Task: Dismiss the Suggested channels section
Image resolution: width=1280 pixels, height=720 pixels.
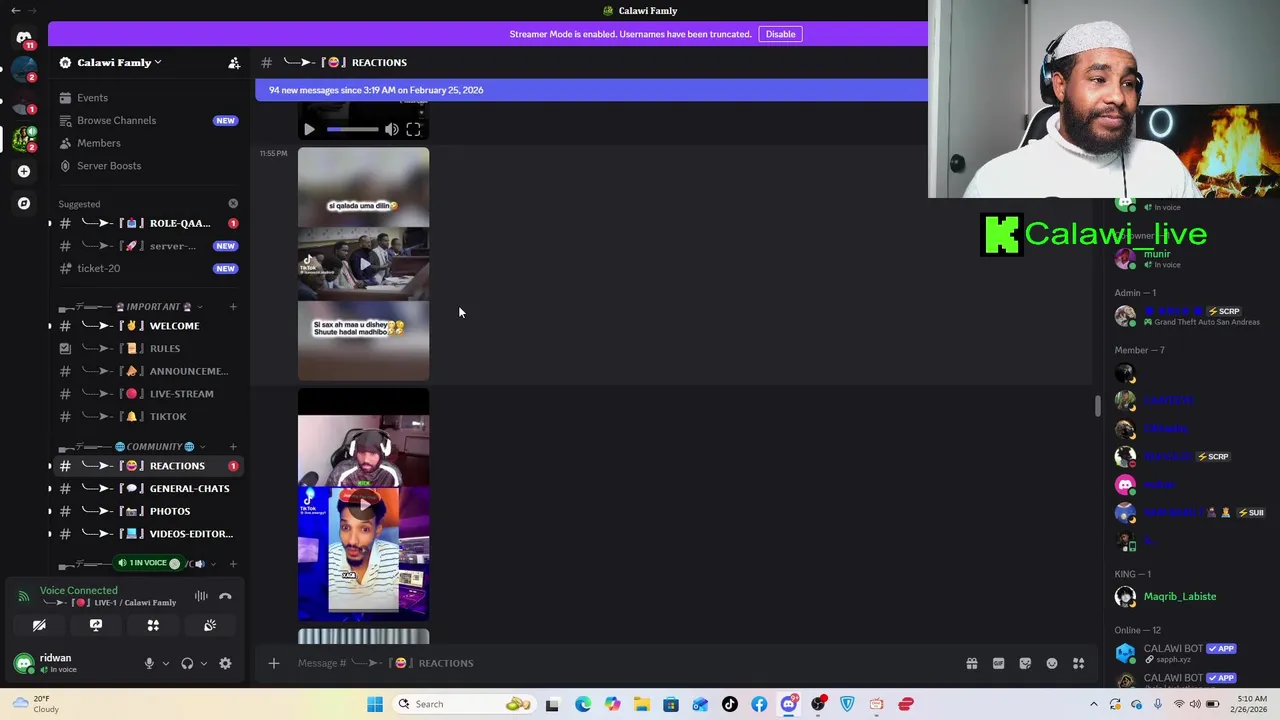Action: pyautogui.click(x=233, y=204)
